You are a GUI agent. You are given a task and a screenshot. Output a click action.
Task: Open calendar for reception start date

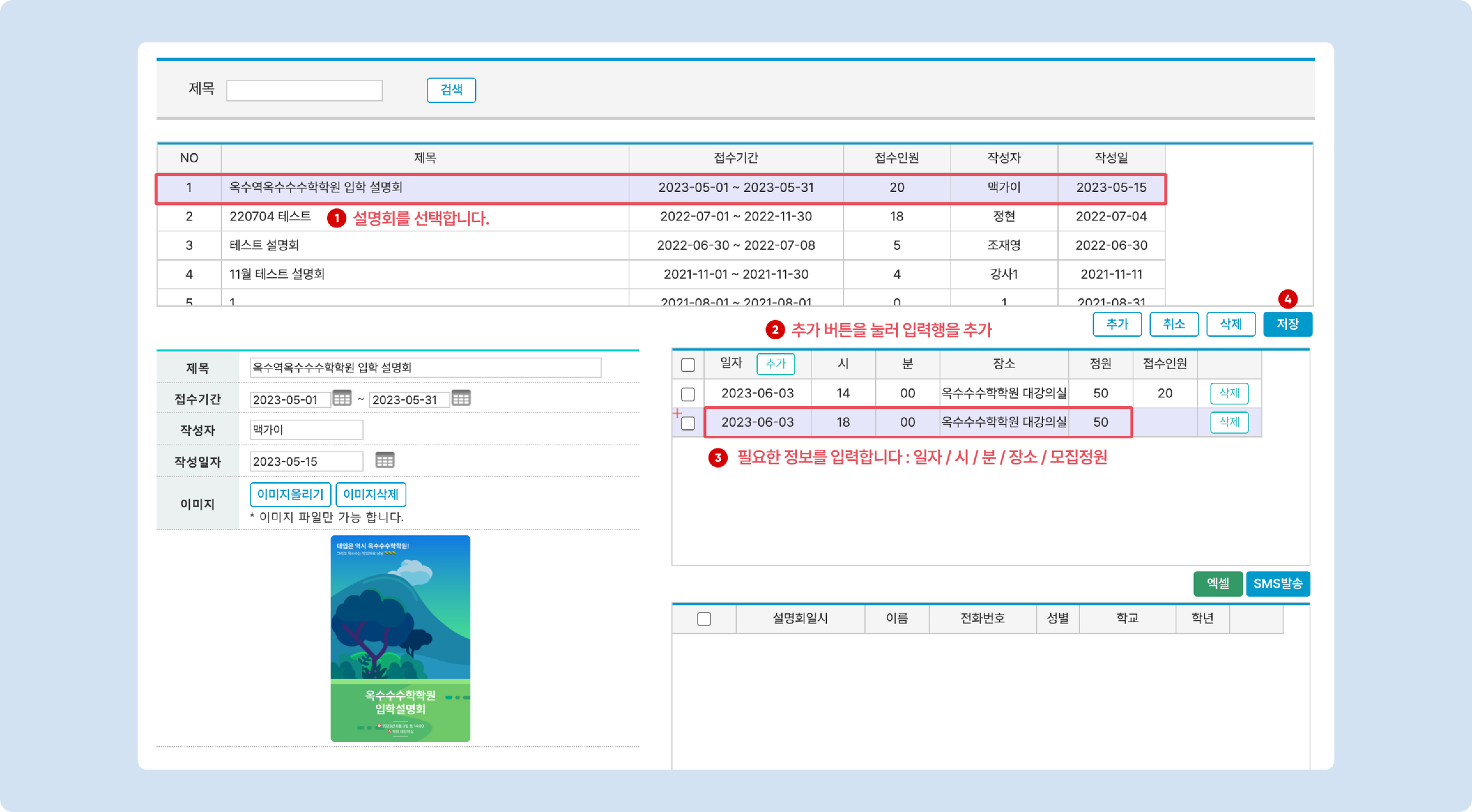(x=342, y=398)
